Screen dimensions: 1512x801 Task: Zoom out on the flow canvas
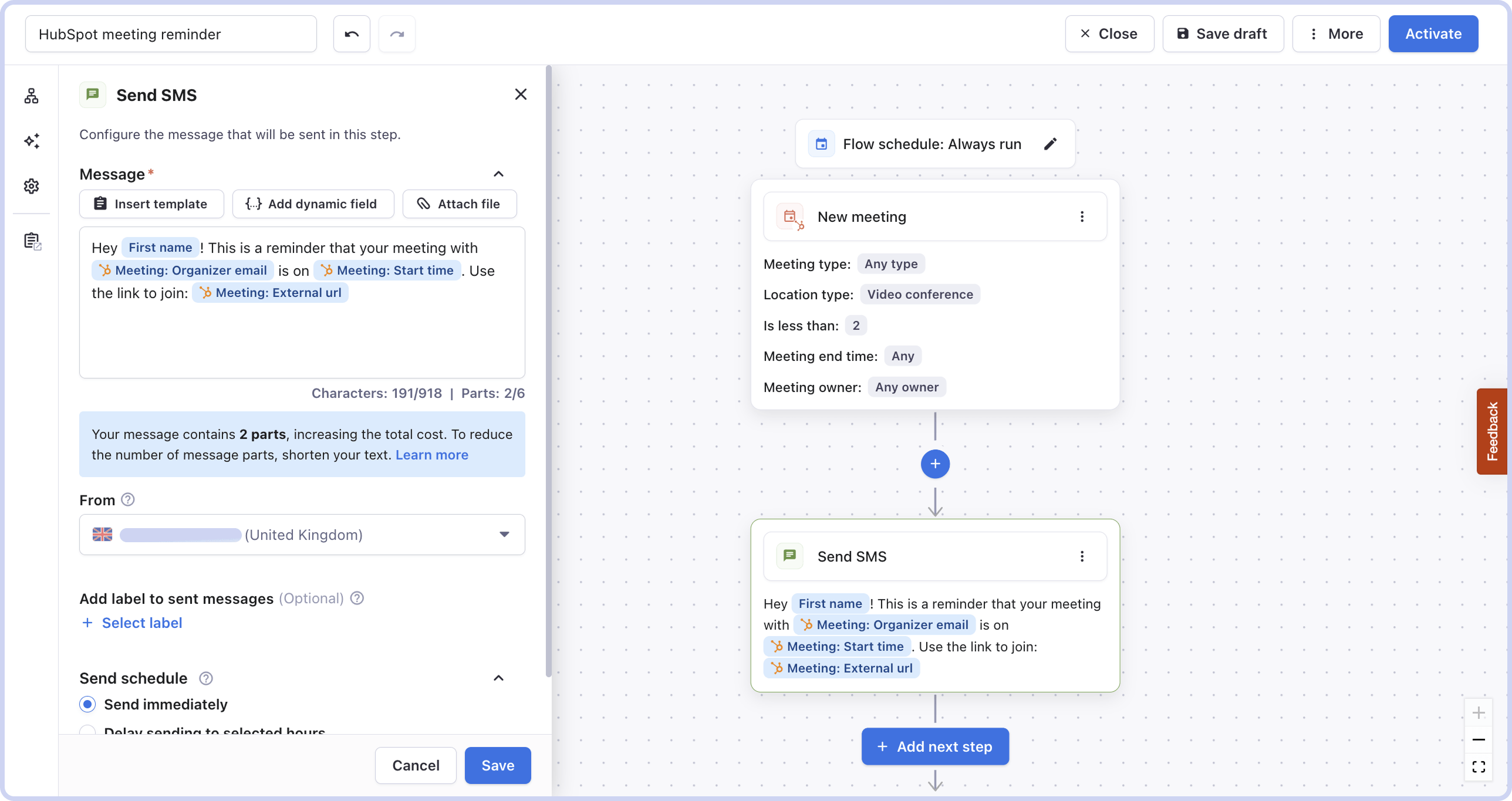click(x=1479, y=739)
